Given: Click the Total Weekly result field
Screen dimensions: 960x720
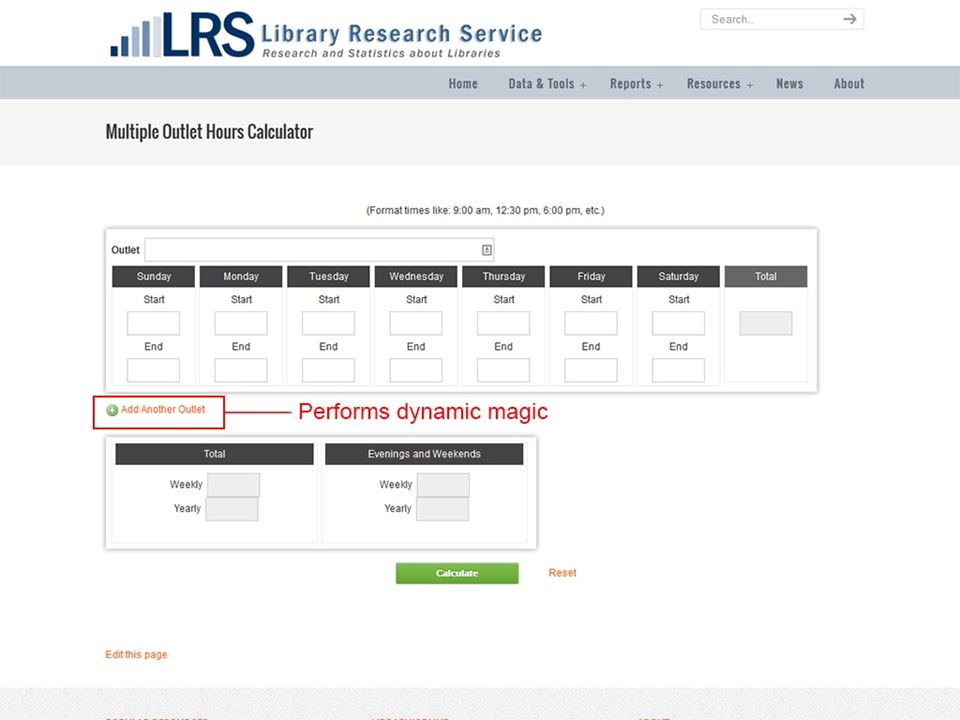Looking at the screenshot, I should (x=233, y=485).
